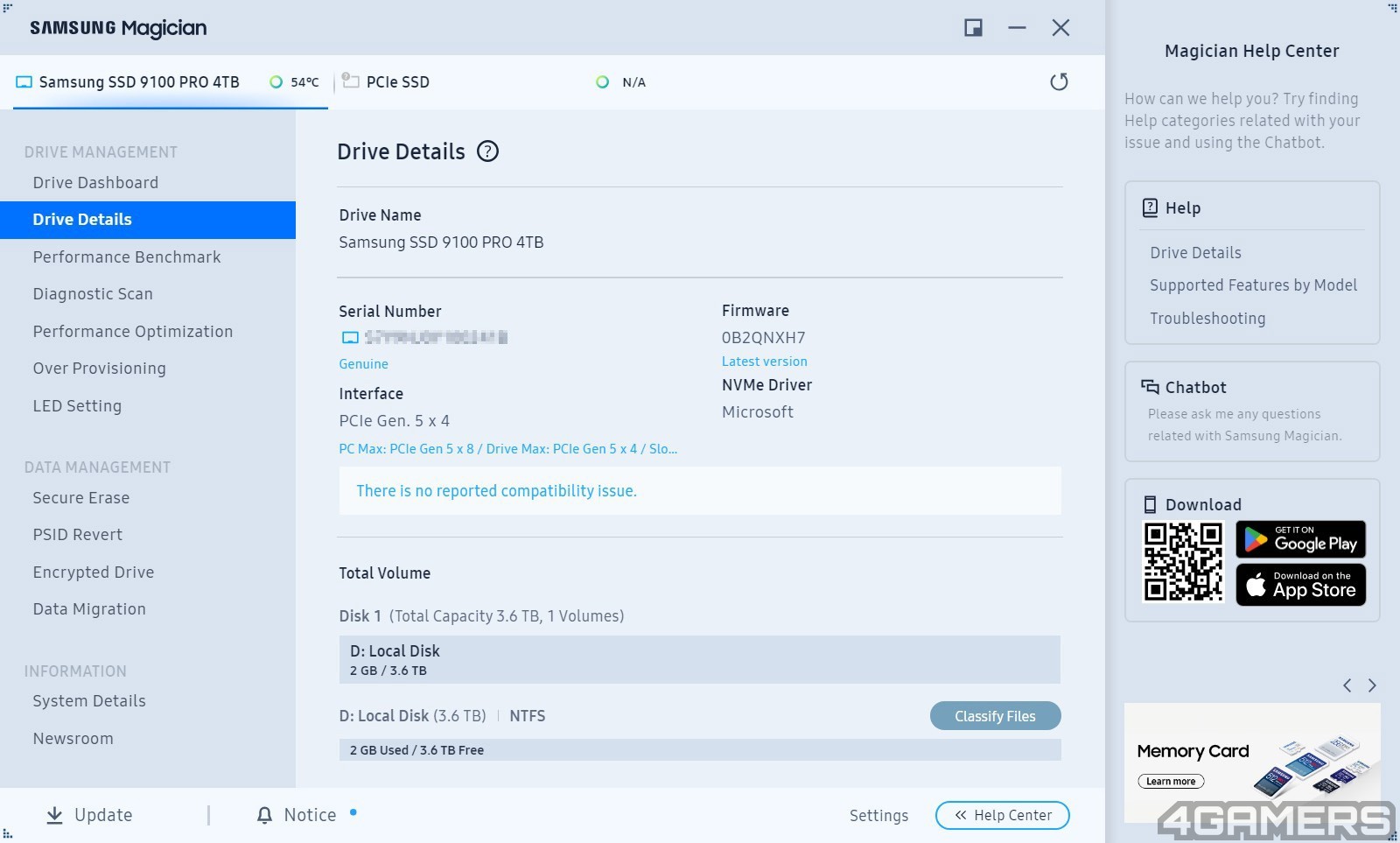Open System Details
Screen dimensions: 1400x843
click(x=89, y=701)
